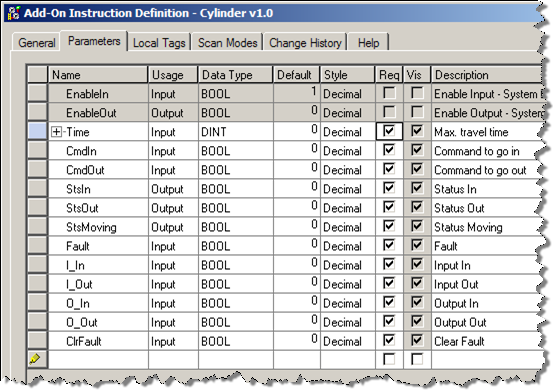Image resolution: width=553 pixels, height=390 pixels.
Task: Click the DINT data type cell
Action: pos(236,132)
